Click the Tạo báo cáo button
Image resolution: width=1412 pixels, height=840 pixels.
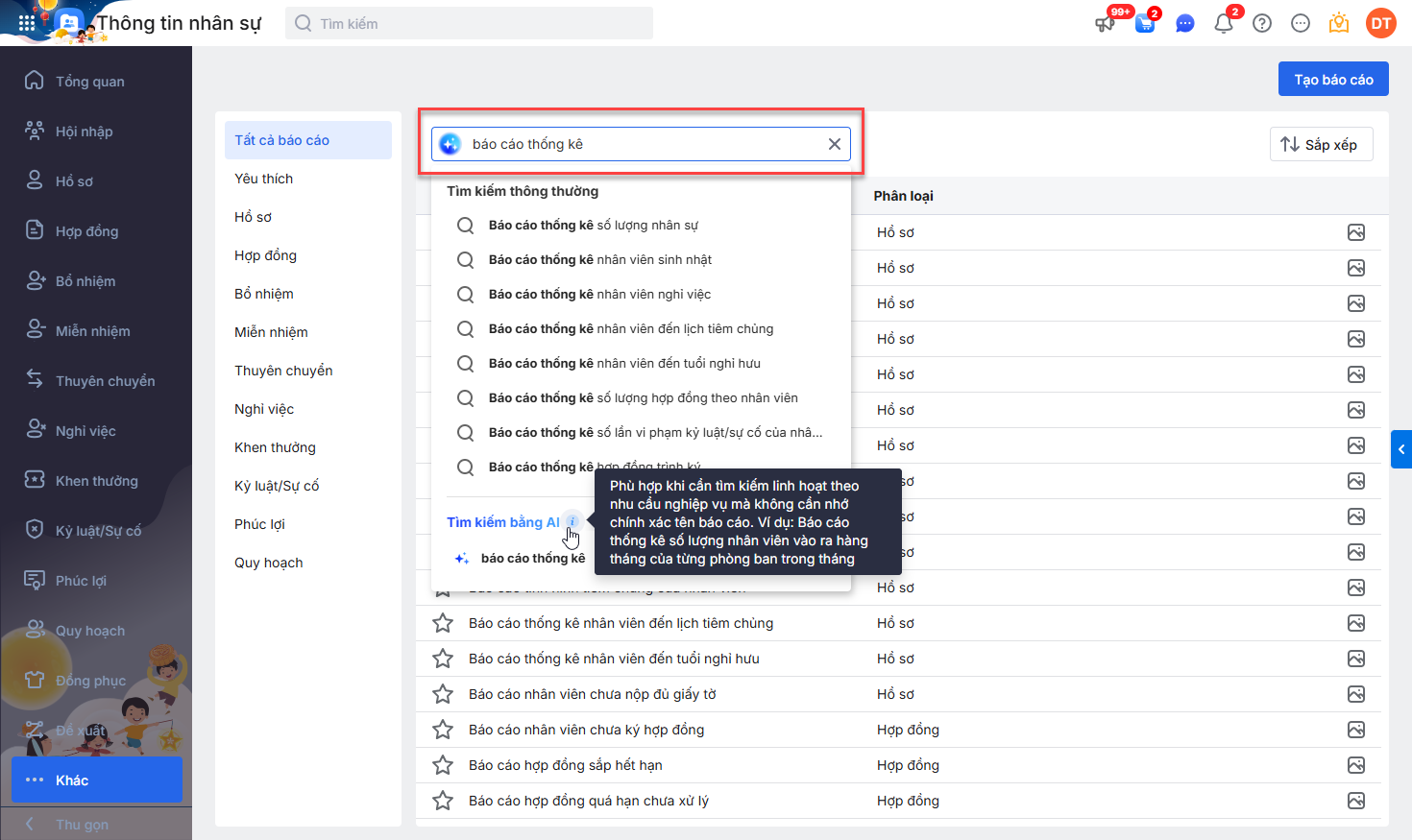pyautogui.click(x=1333, y=80)
